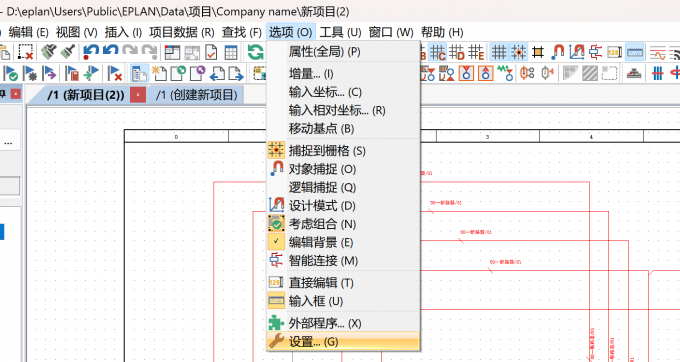Viewport: 680px width, 362px height.
Task: Open the window layout icon with red corner
Action: coord(173,52)
